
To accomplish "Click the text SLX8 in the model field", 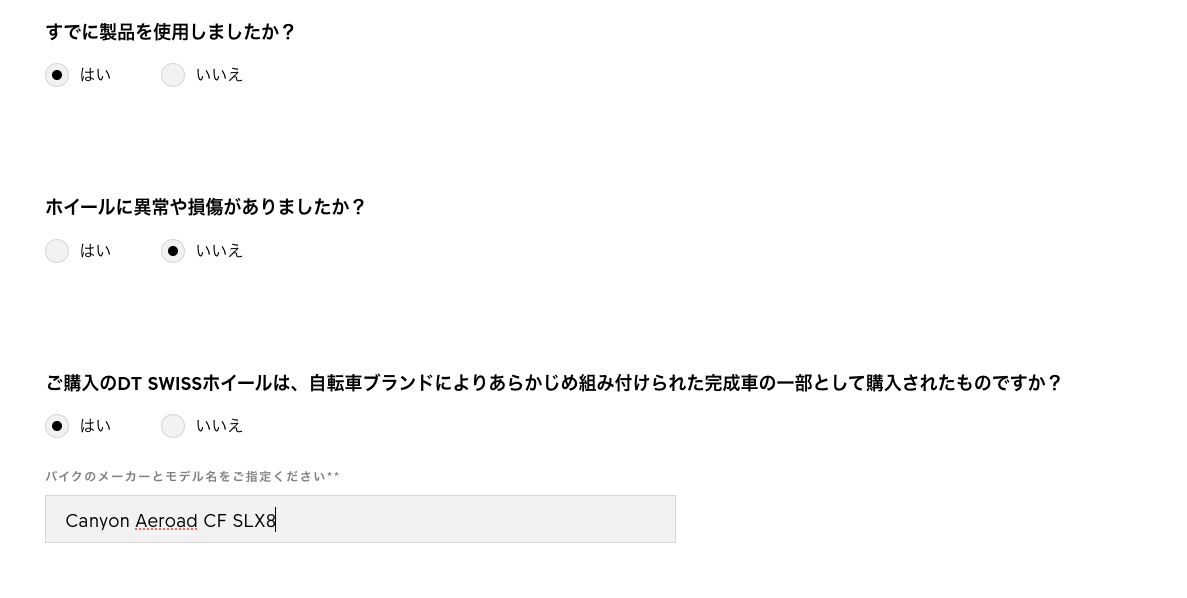I will tap(253, 521).
